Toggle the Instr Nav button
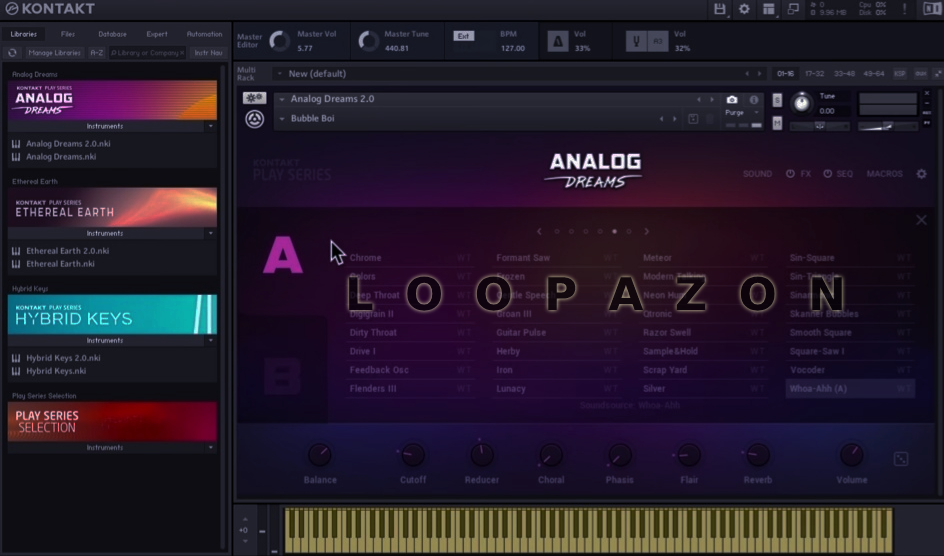Image resolution: width=944 pixels, height=556 pixels. 208,53
